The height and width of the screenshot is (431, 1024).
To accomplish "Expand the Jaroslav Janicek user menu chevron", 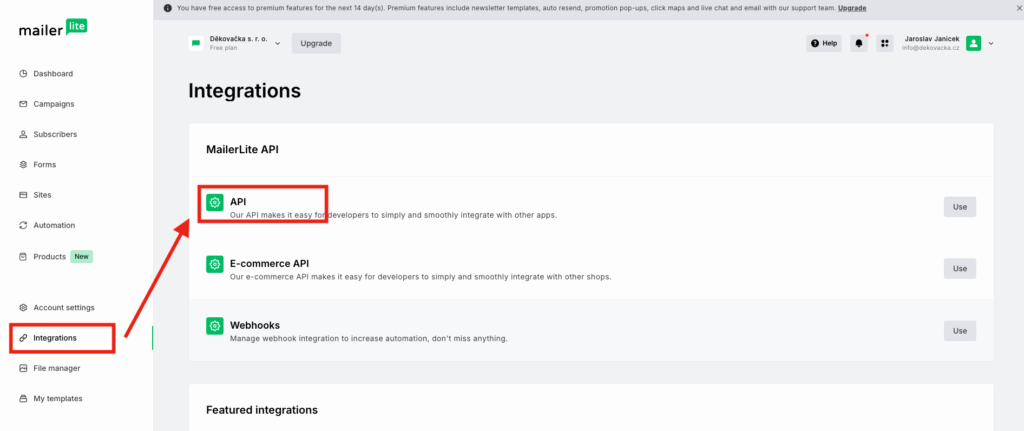I will click(991, 43).
